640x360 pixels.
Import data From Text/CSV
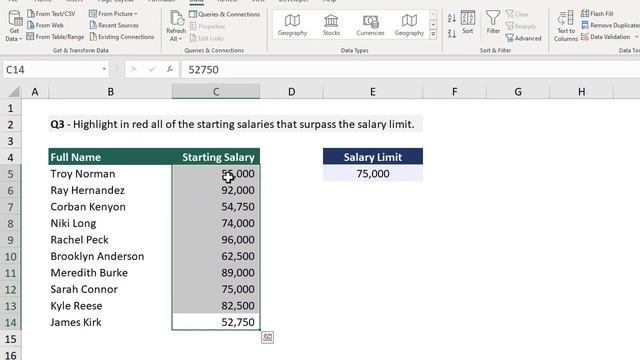[x=51, y=13]
